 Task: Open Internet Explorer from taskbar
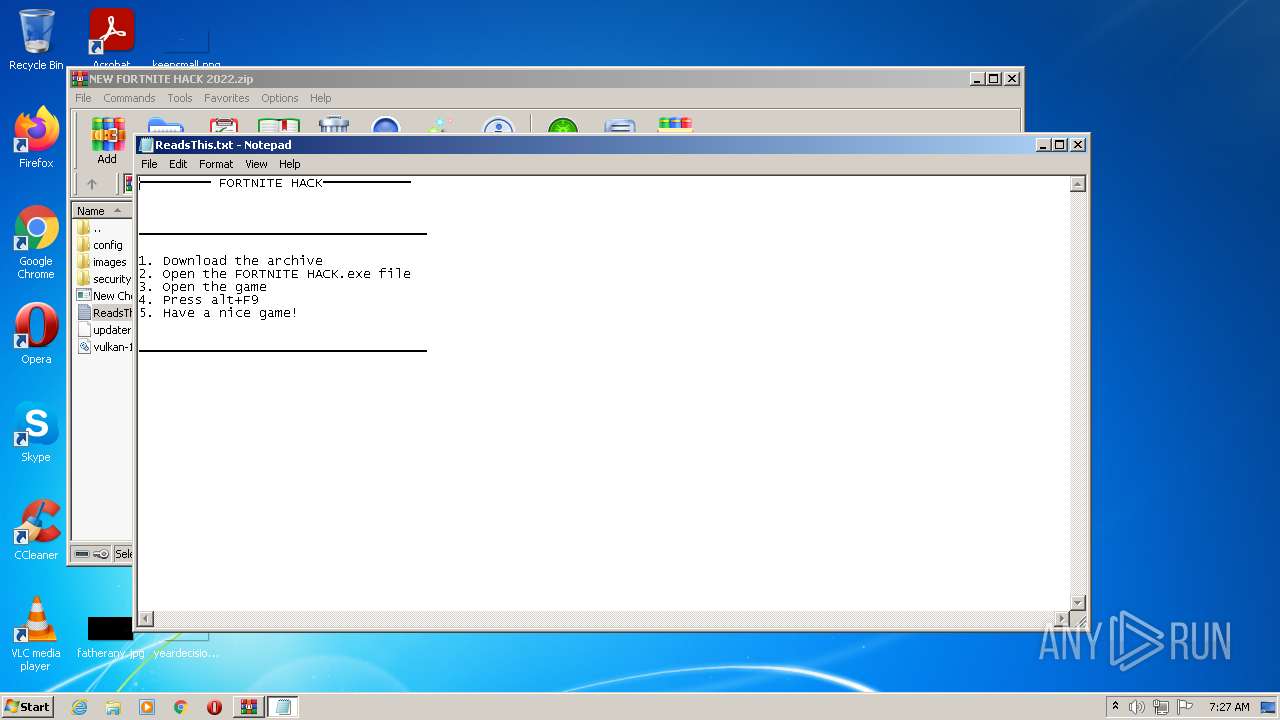pos(79,707)
